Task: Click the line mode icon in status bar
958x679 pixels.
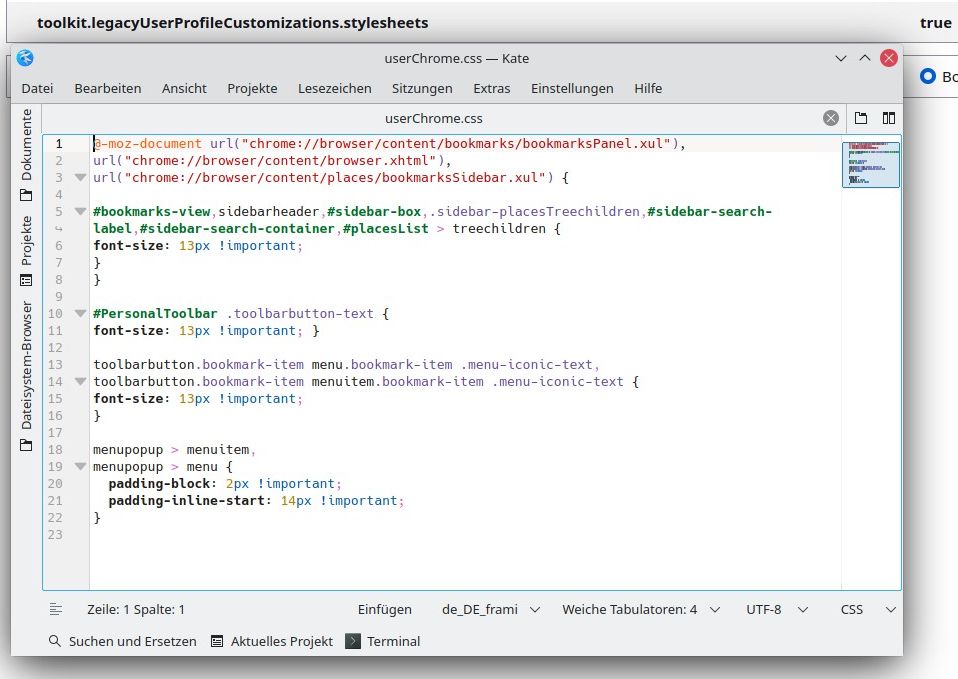Action: tap(56, 609)
